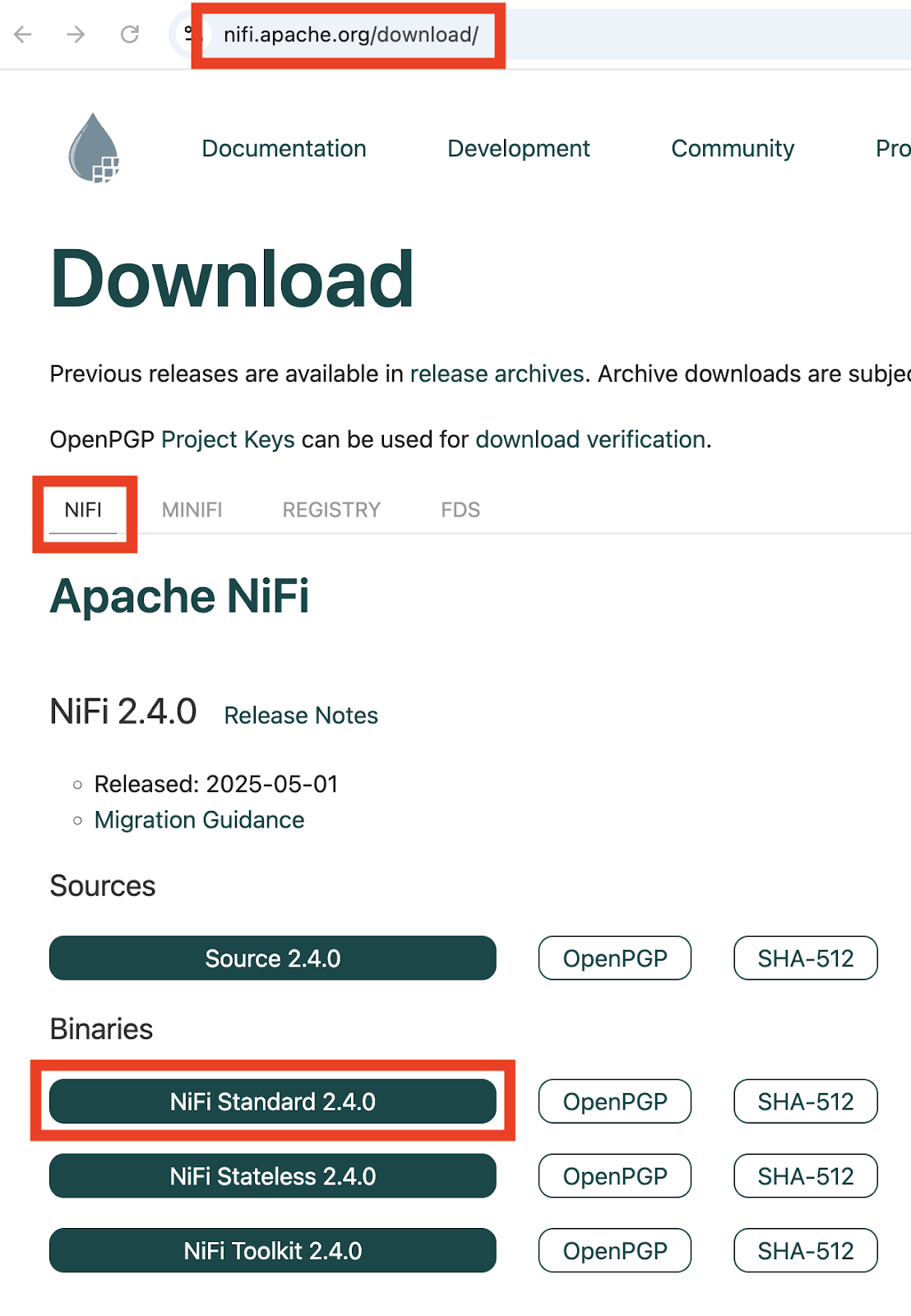Select the FDS tab
The height and width of the screenshot is (1316, 911).
tap(460, 510)
